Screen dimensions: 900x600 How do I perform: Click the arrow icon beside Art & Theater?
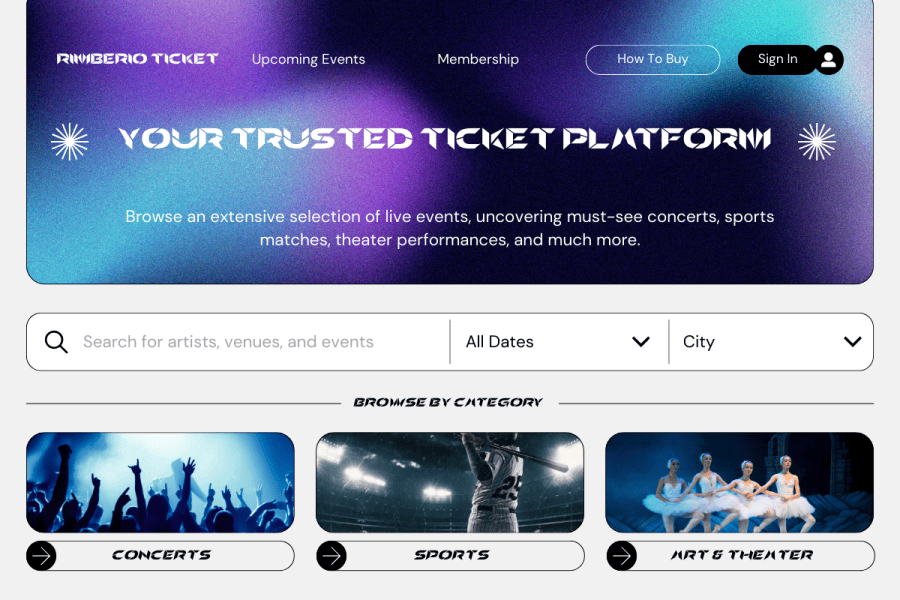coord(621,555)
